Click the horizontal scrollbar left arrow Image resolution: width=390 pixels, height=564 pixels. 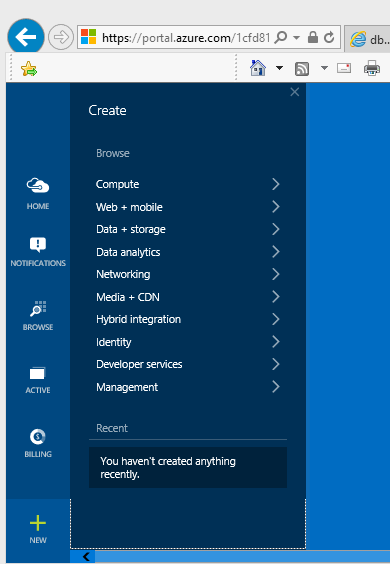click(x=86, y=557)
